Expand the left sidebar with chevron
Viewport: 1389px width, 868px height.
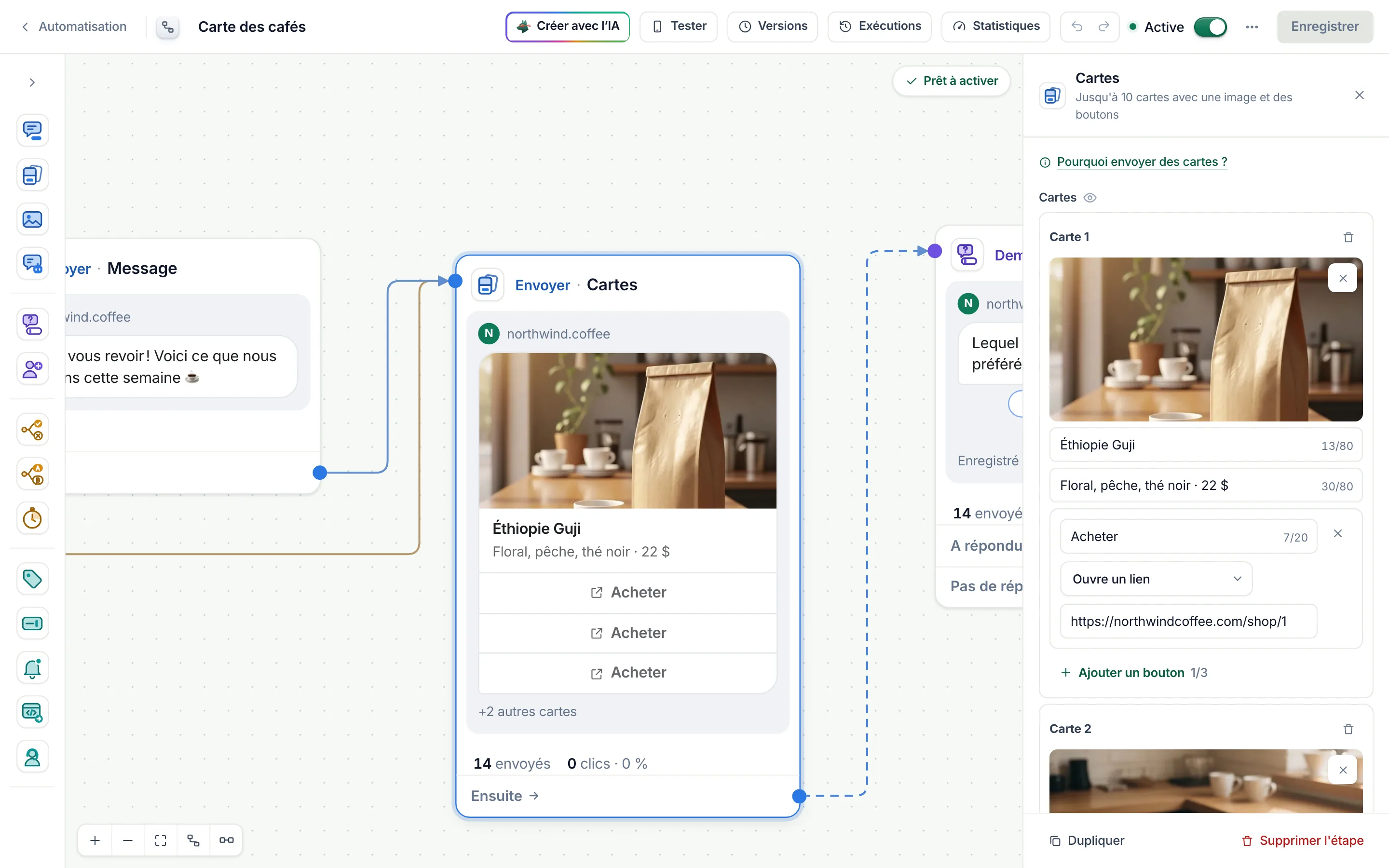coord(32,82)
